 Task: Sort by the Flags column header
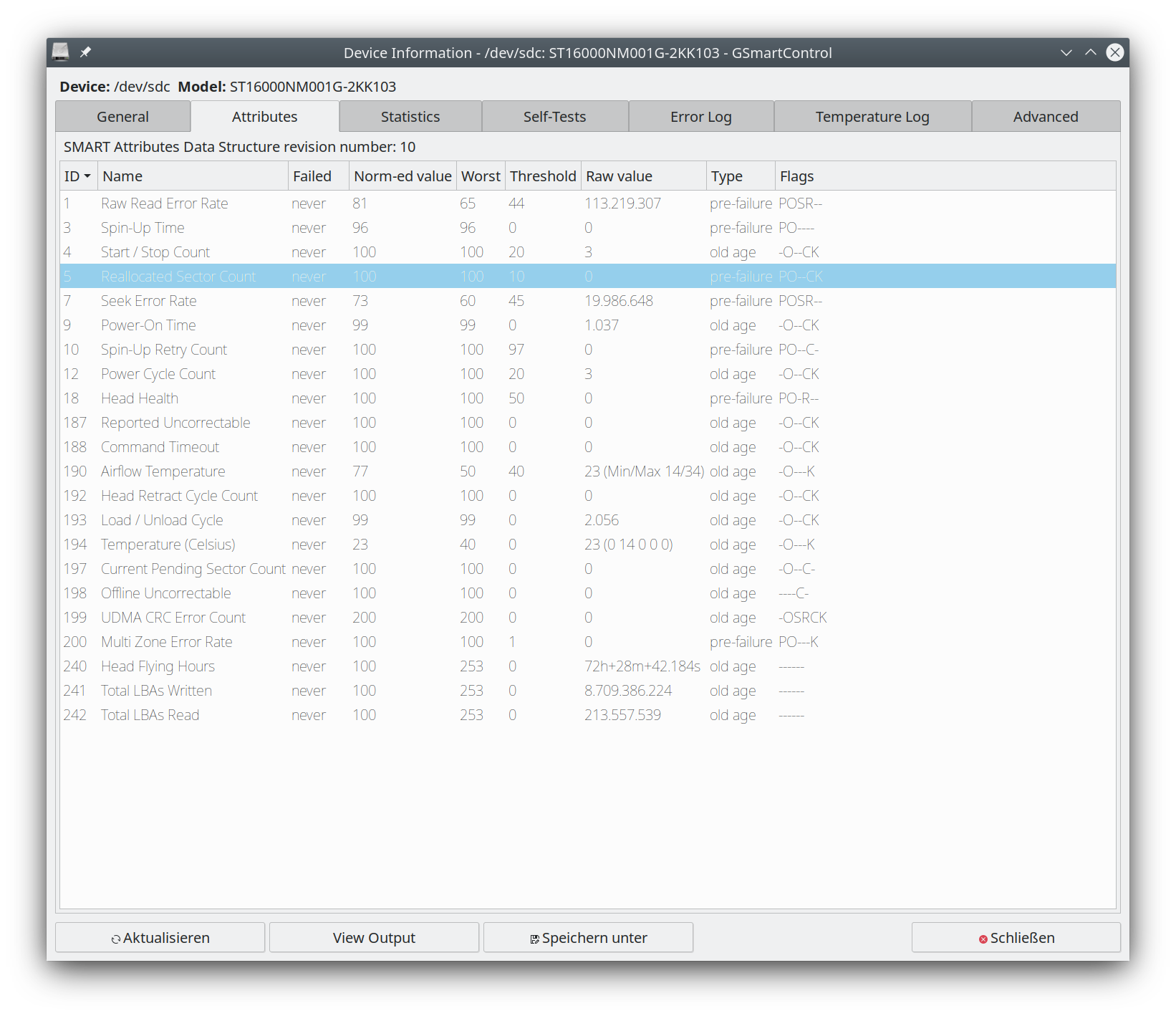(x=945, y=176)
